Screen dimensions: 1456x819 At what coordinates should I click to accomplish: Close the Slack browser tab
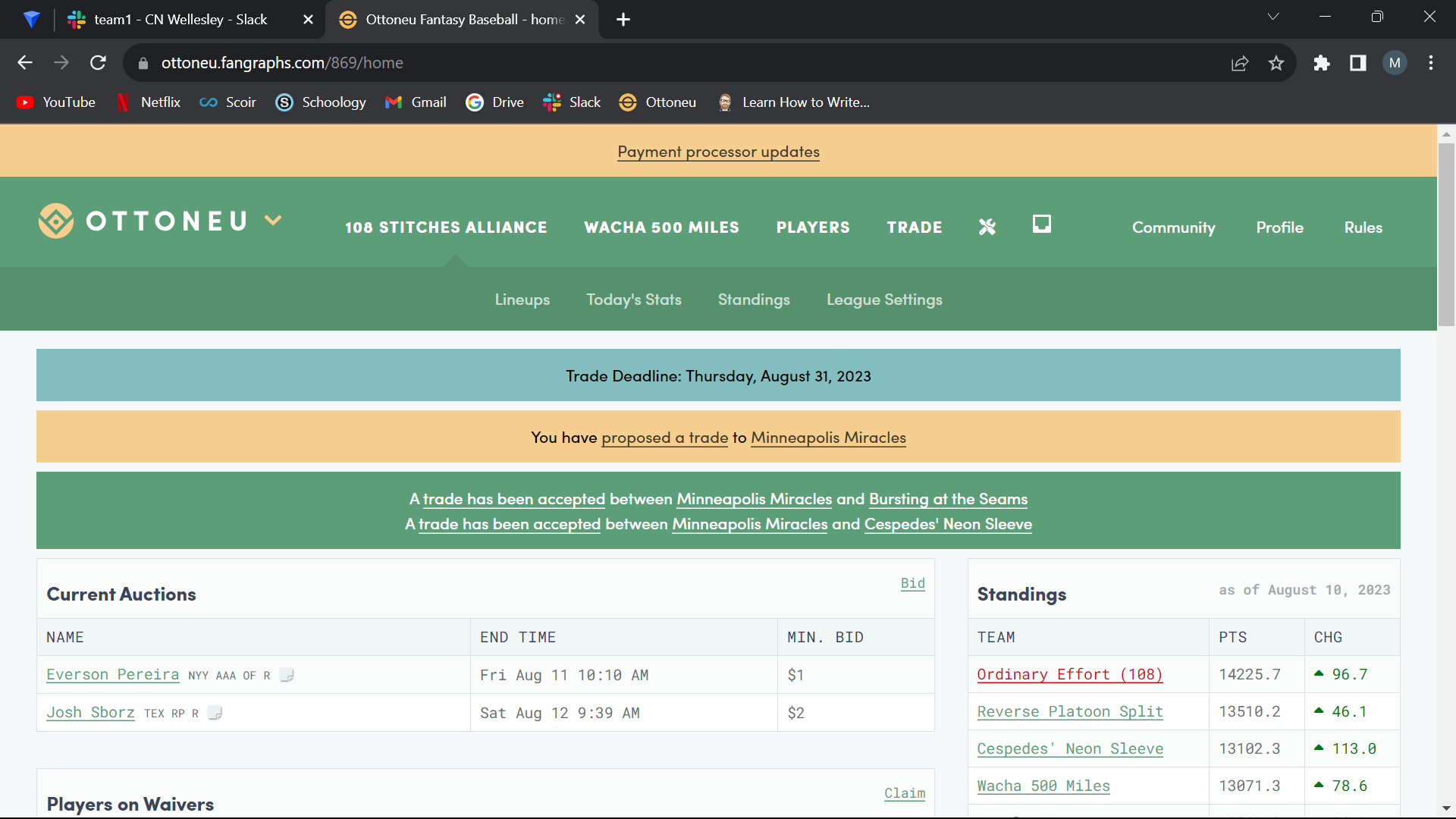click(x=308, y=20)
